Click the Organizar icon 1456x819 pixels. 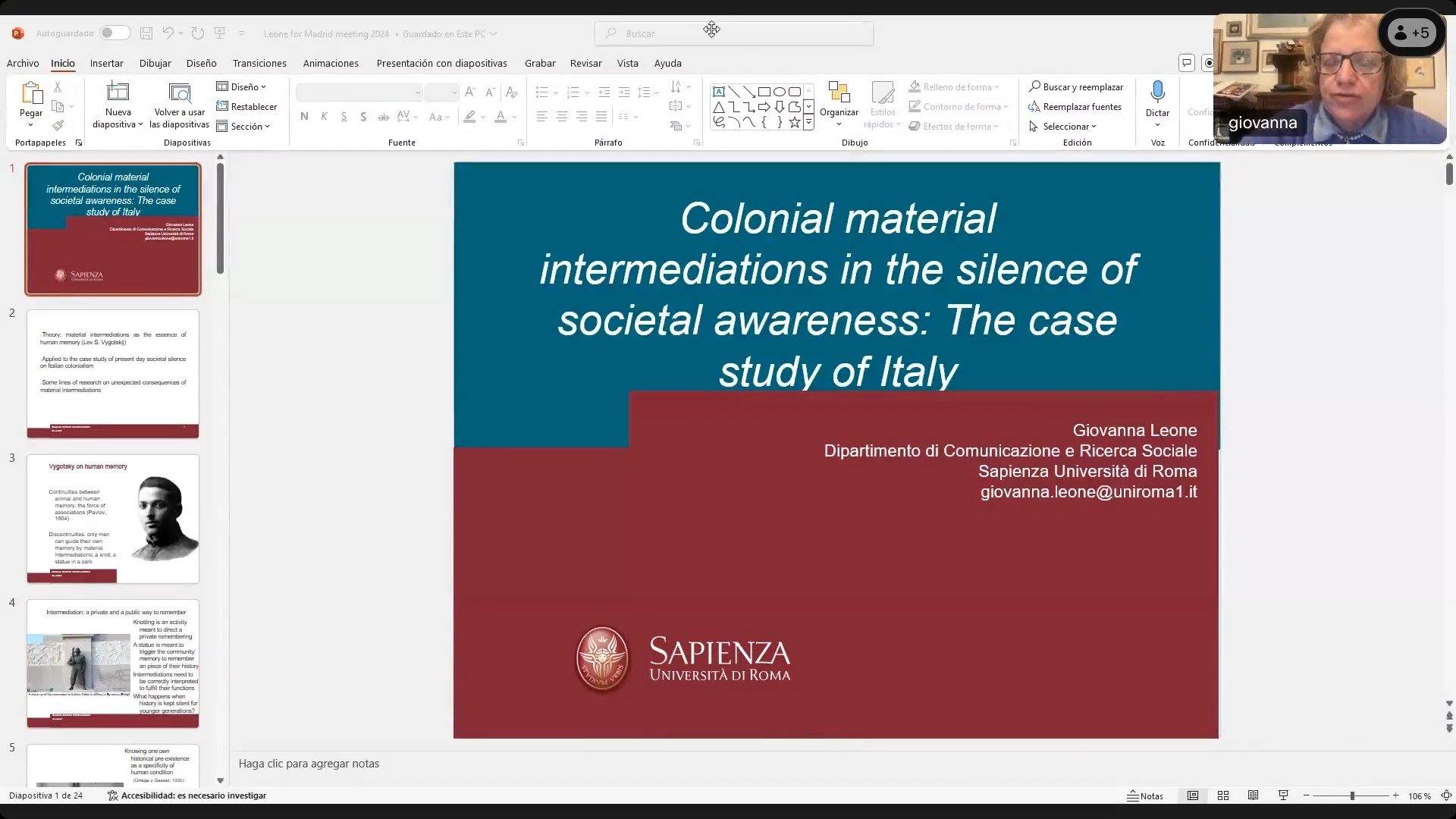click(839, 93)
